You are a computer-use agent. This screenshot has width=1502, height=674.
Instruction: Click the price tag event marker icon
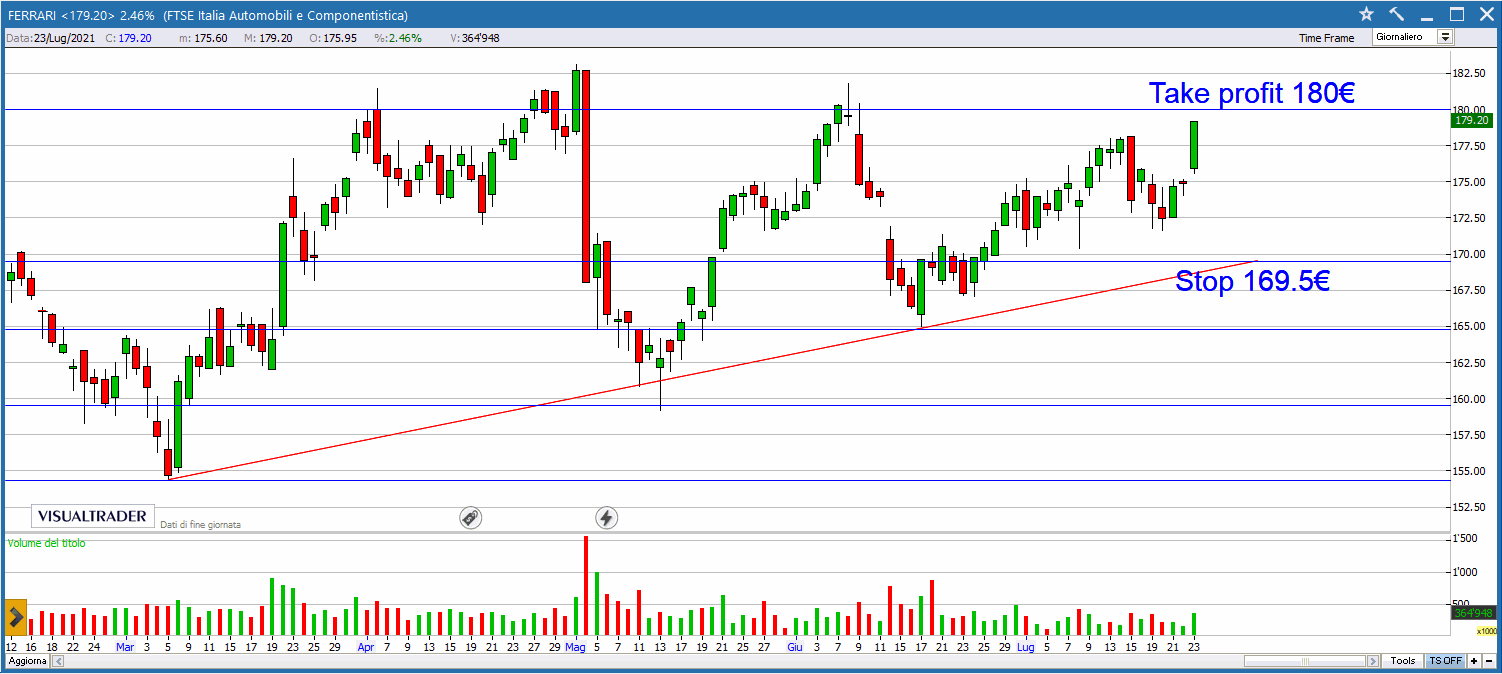coord(471,517)
